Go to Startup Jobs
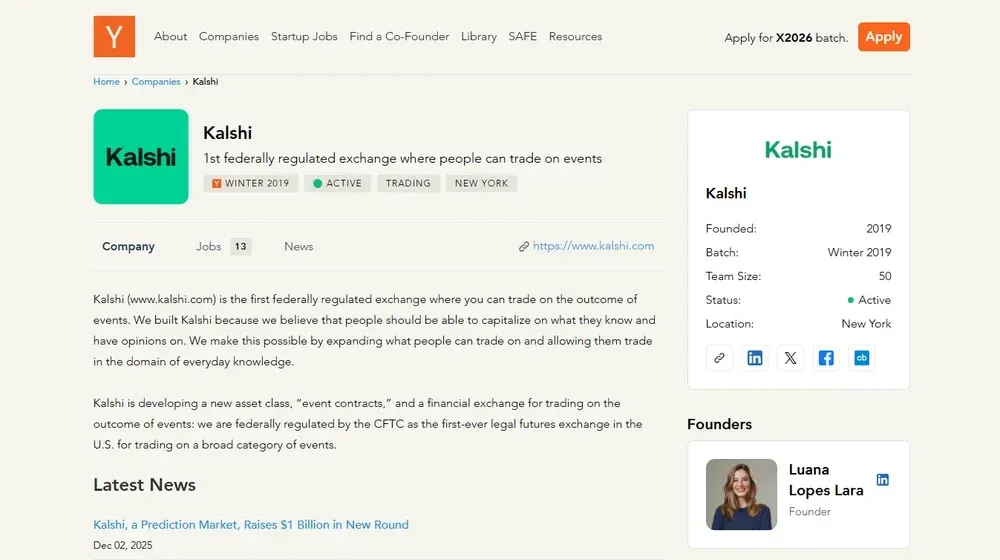This screenshot has height=560, width=1000. (x=304, y=36)
